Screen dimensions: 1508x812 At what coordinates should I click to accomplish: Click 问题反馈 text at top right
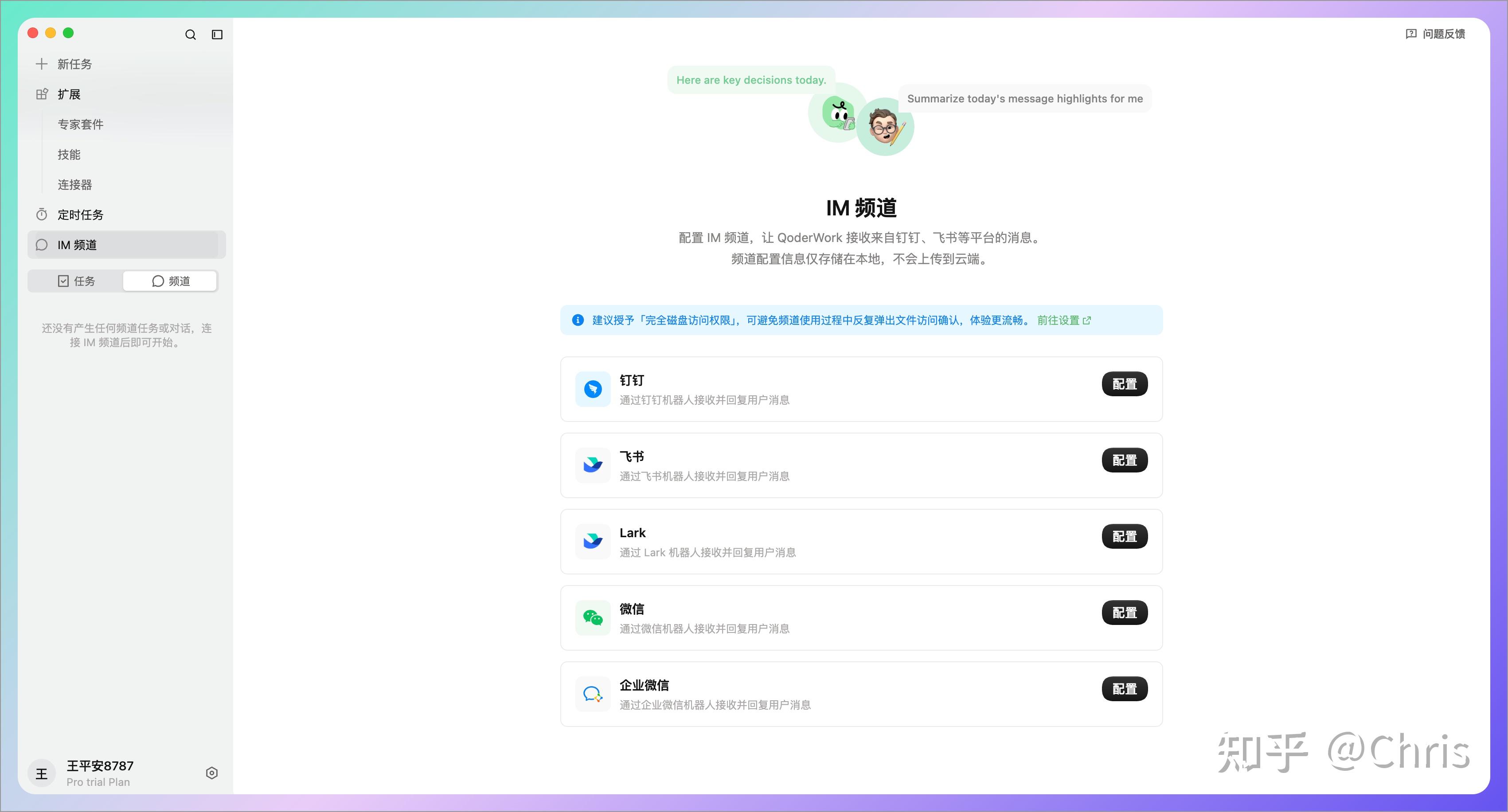pos(1444,34)
